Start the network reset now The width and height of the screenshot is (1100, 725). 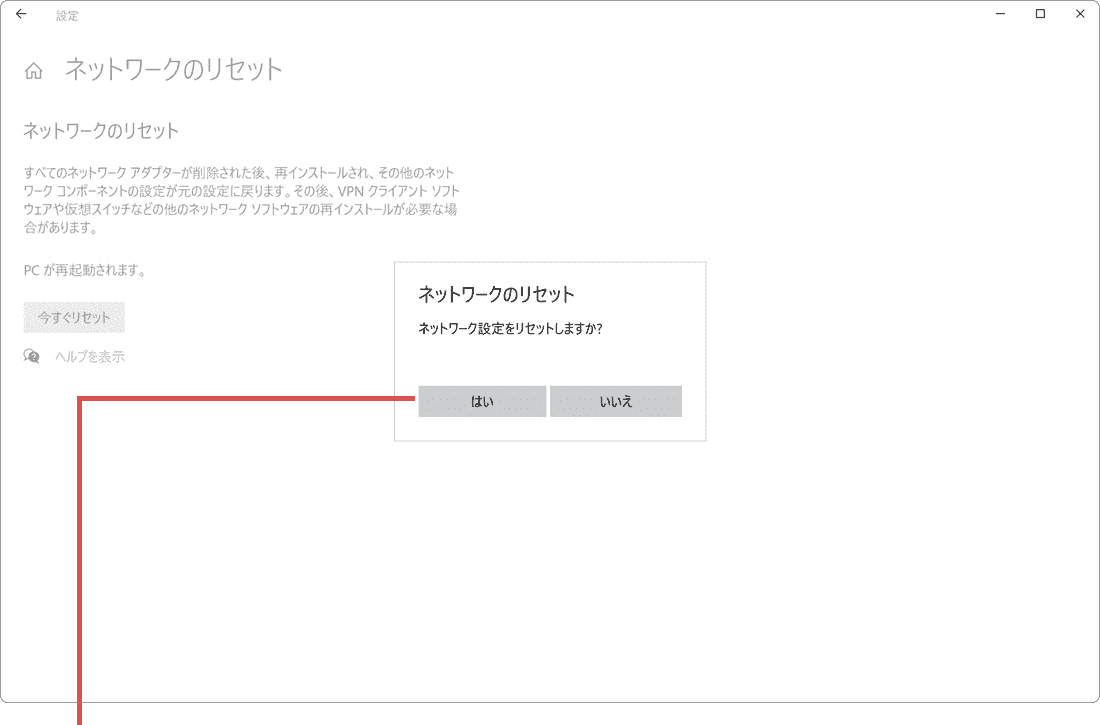click(74, 317)
